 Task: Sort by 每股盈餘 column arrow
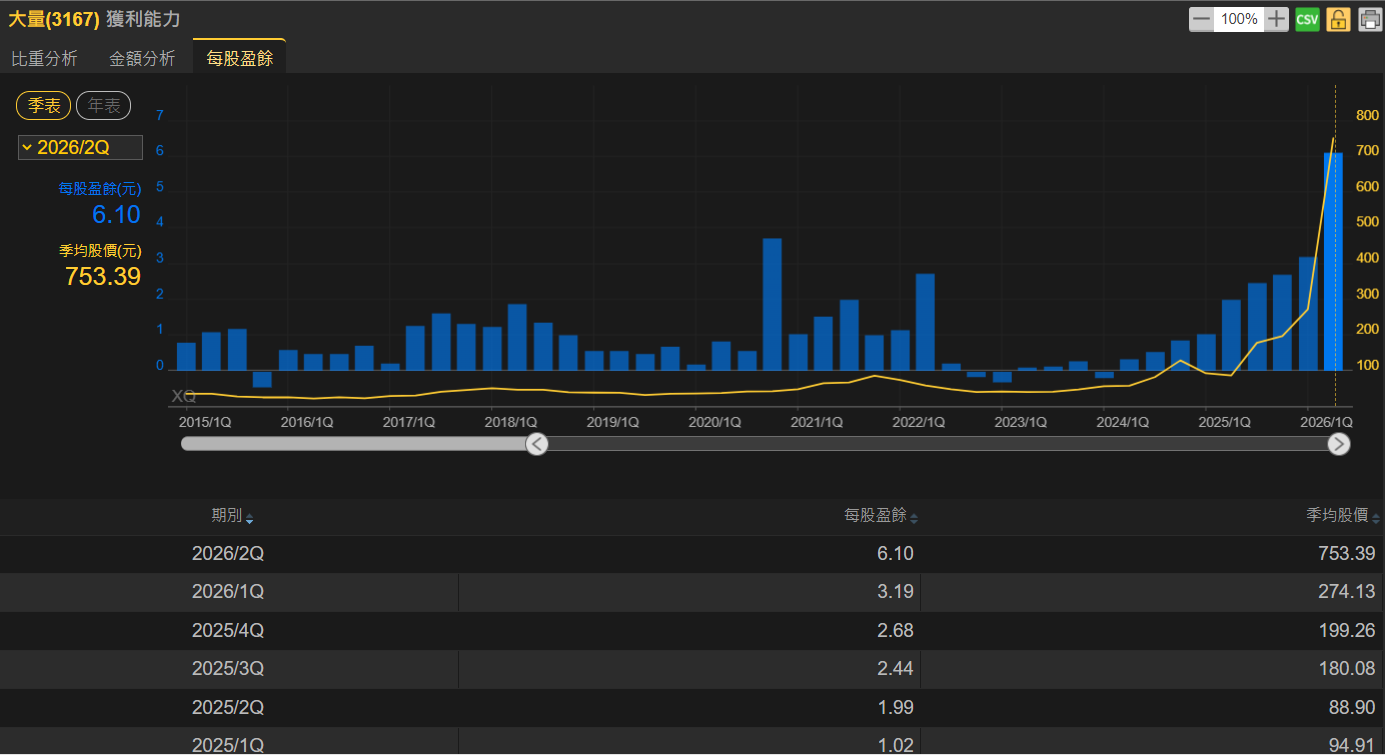914,518
